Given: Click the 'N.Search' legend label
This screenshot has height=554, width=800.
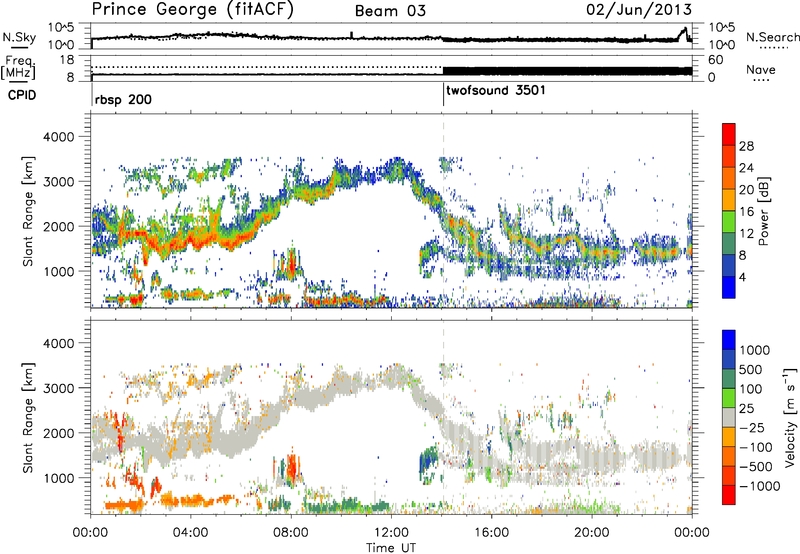Looking at the screenshot, I should click(x=772, y=37).
